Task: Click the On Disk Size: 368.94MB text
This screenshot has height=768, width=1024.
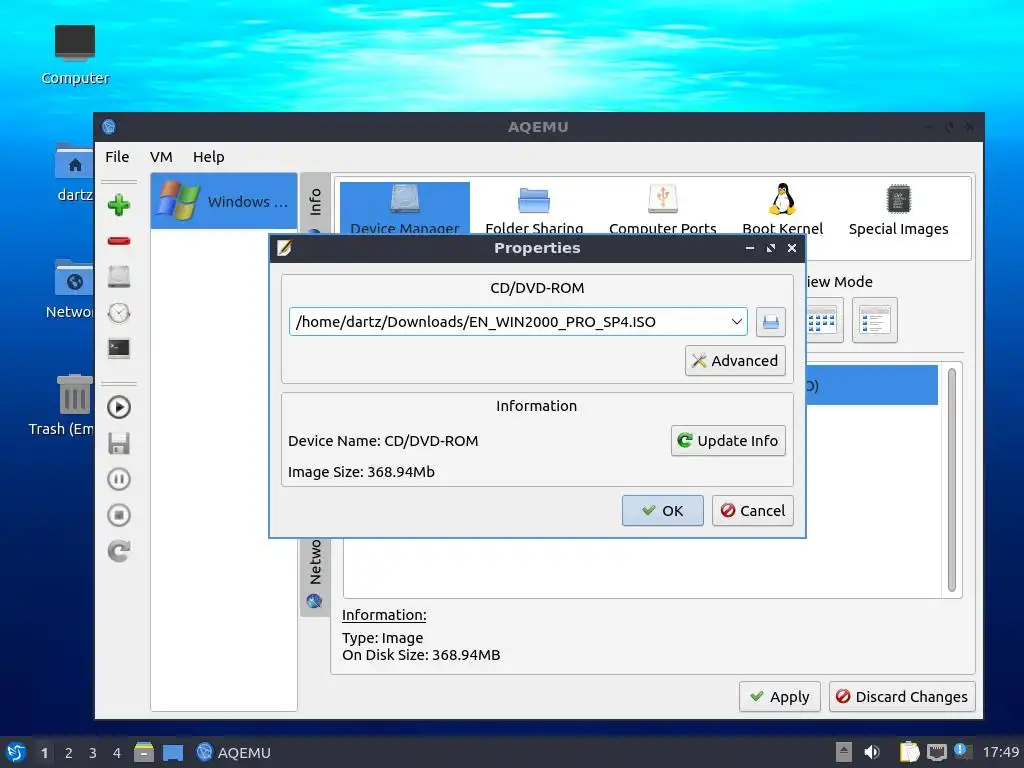Action: [421, 655]
